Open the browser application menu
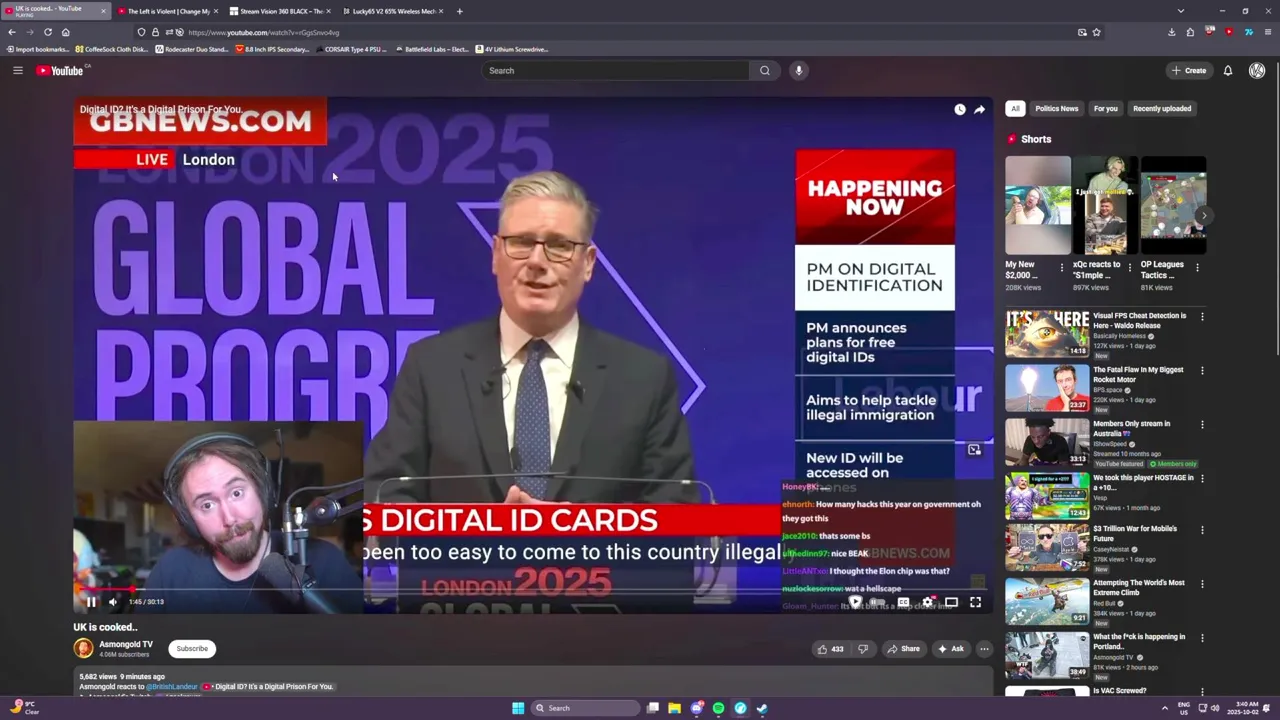 1268,32
